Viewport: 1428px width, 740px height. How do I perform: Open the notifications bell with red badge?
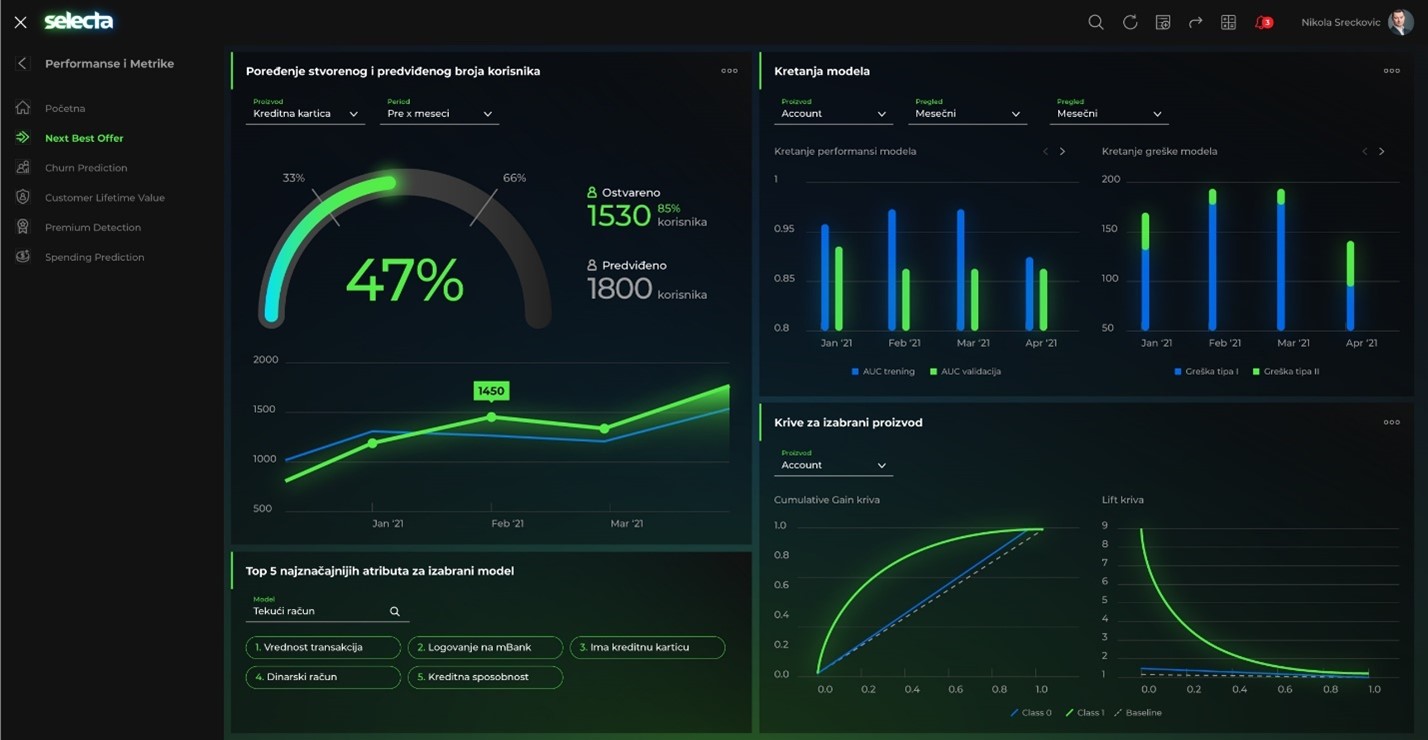[1263, 22]
